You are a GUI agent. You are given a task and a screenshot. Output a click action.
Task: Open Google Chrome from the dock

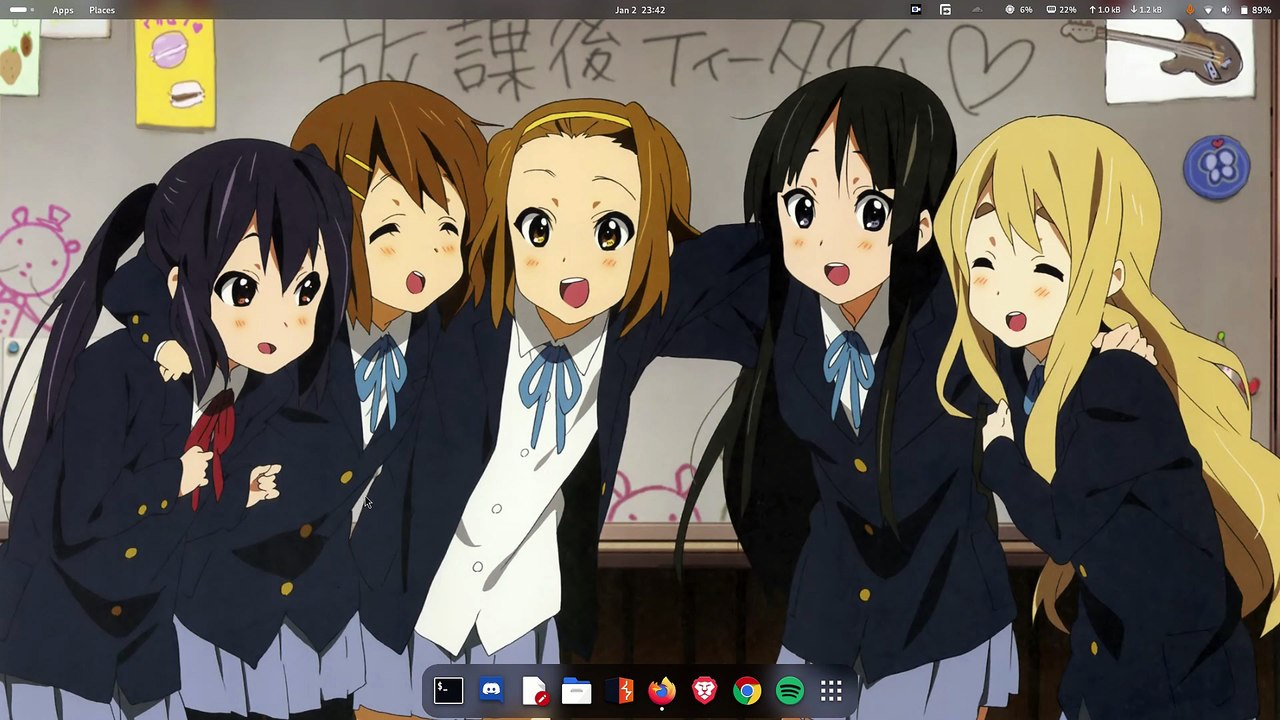tap(747, 690)
